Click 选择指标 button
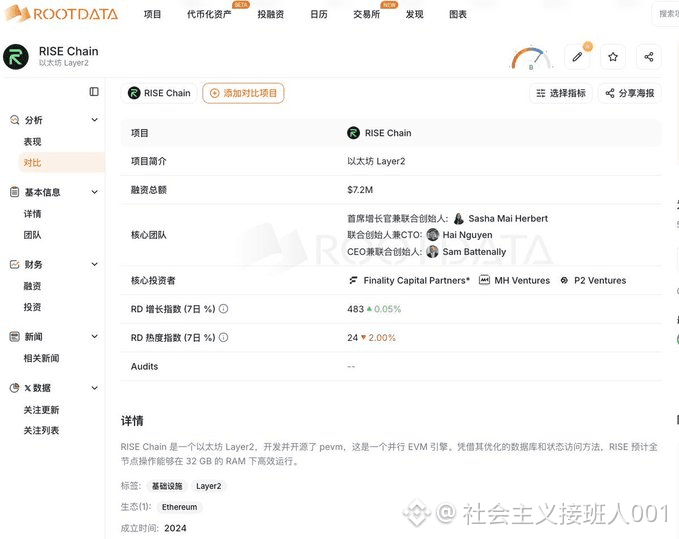Viewport: 679px width, 539px height. (x=561, y=93)
